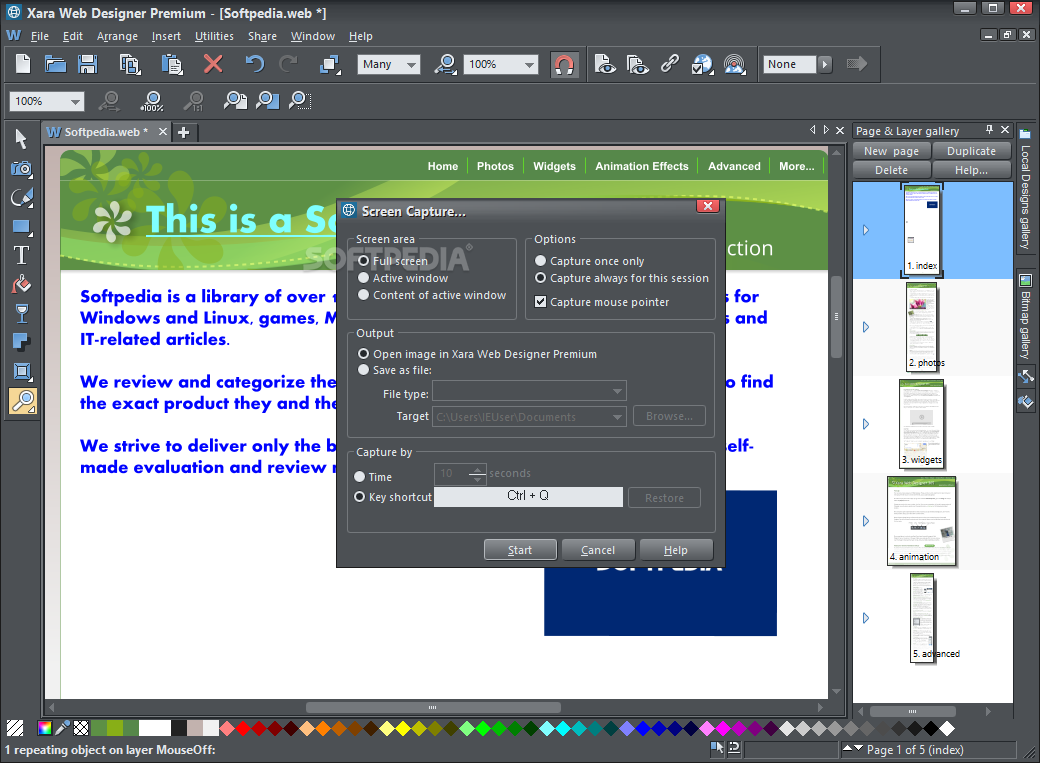Select the Fill bucket tool
Screen dimensions: 1040x763
point(22,284)
